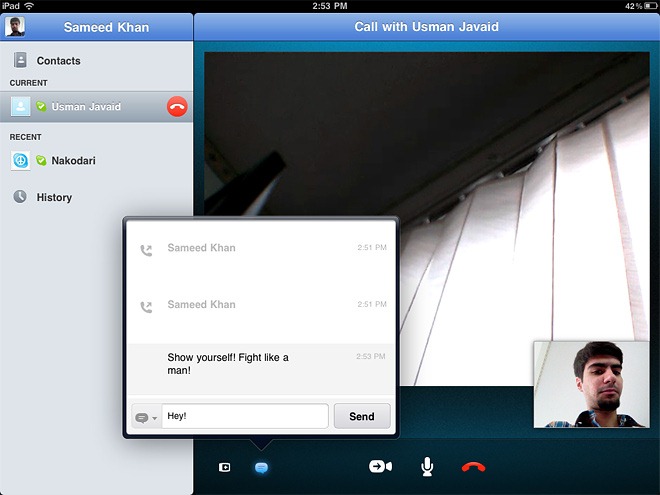660x495 pixels.
Task: Tap the 2:53 PM status bar clock
Action: tap(330, 6)
